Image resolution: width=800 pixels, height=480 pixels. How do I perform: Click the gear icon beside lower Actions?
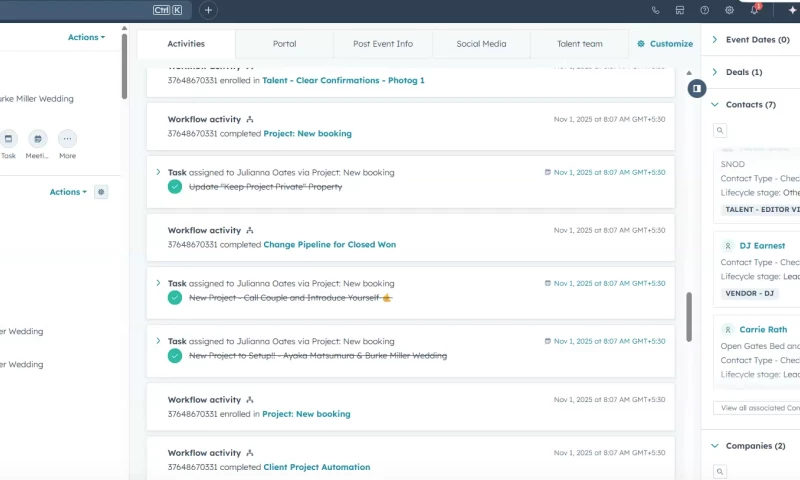coord(101,192)
